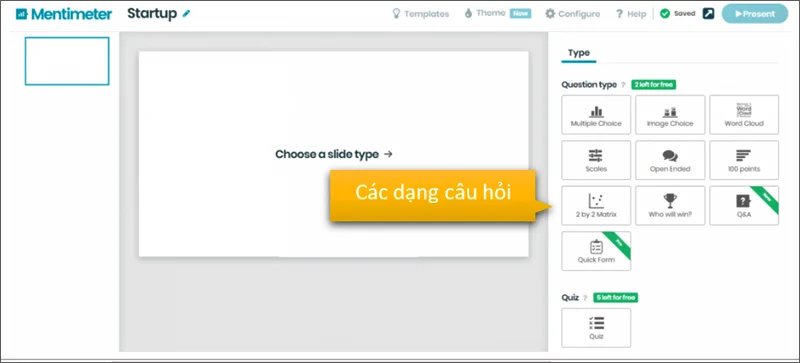Click the New badge beside Theme

tap(520, 14)
